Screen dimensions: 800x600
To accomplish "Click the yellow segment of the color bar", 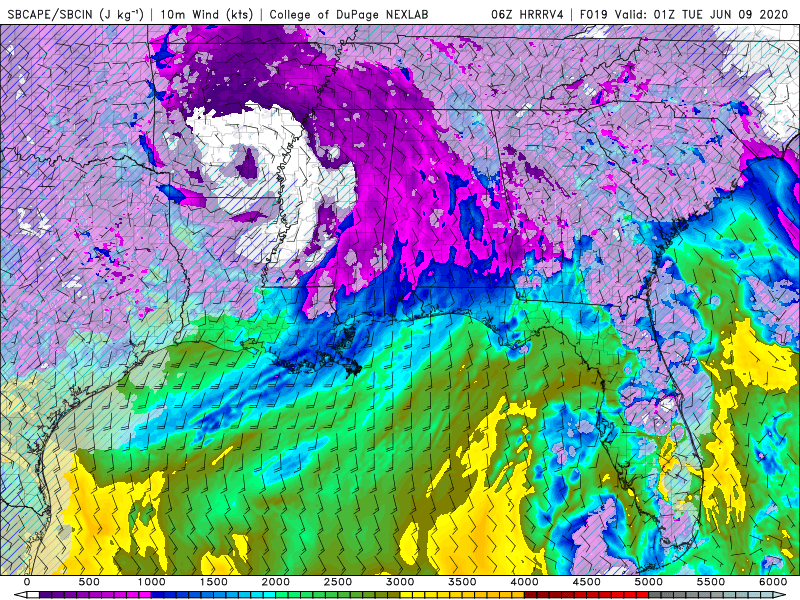I will [462, 595].
